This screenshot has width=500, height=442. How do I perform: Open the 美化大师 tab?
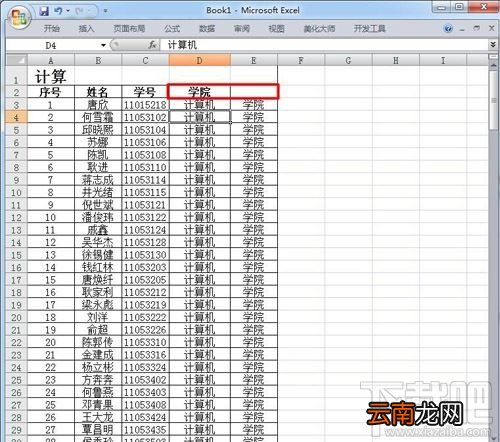coord(319,29)
